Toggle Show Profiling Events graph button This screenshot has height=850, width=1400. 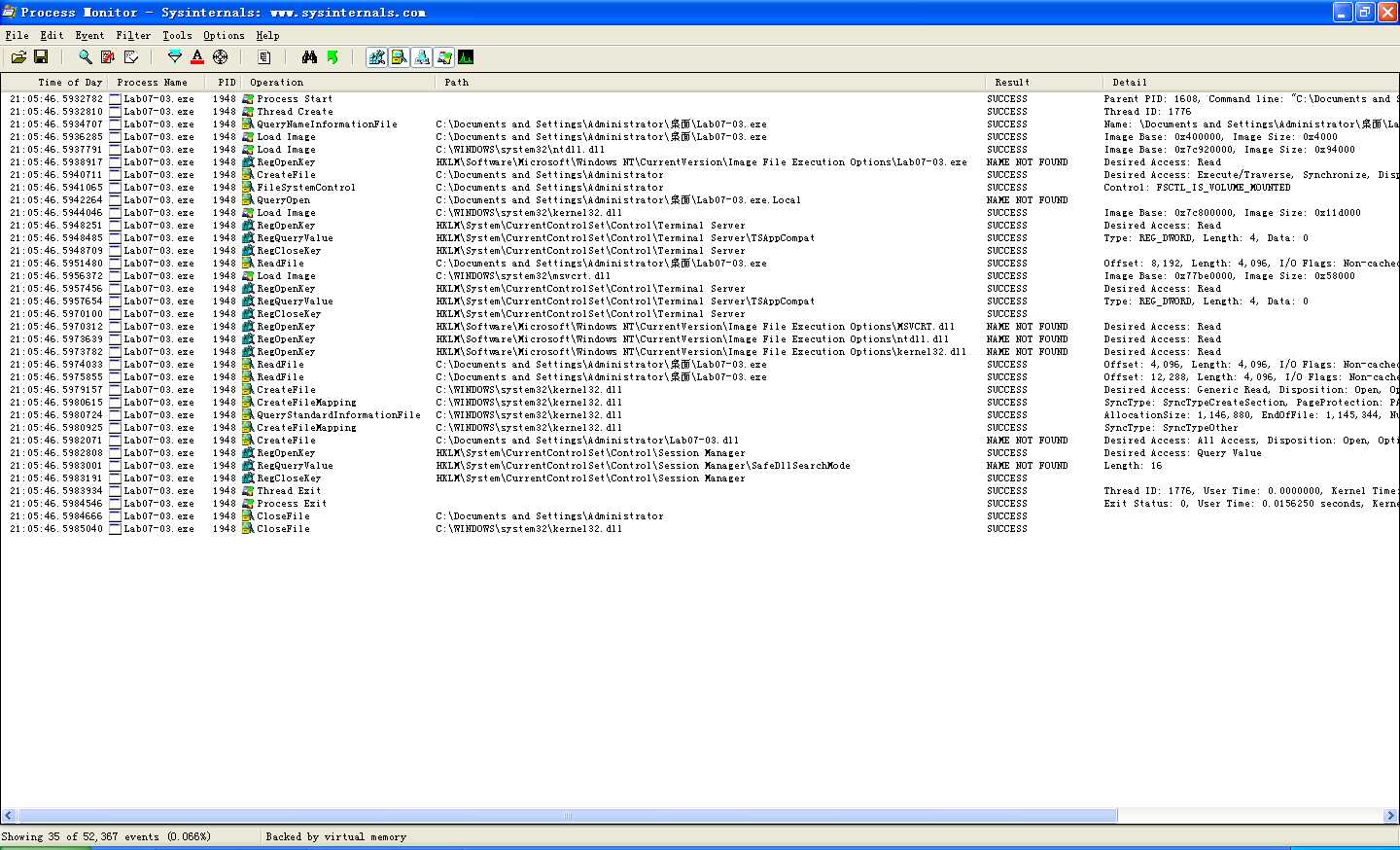tap(467, 57)
